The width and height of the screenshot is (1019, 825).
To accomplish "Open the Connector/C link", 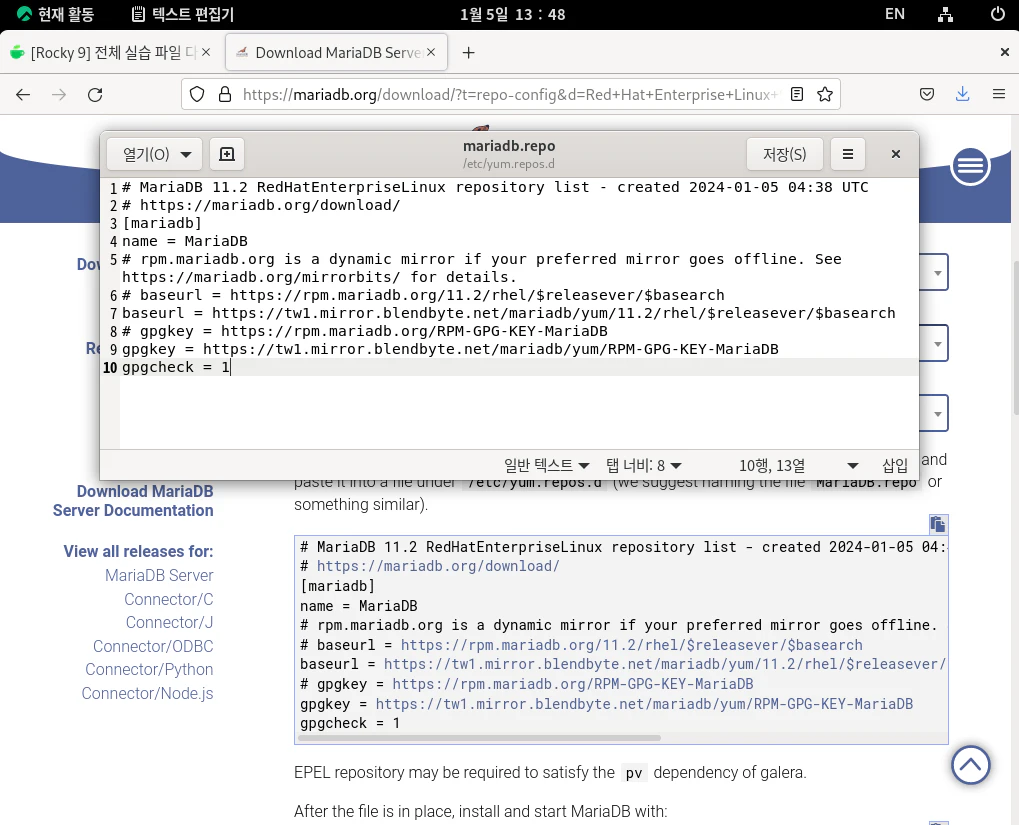I will pyautogui.click(x=169, y=599).
